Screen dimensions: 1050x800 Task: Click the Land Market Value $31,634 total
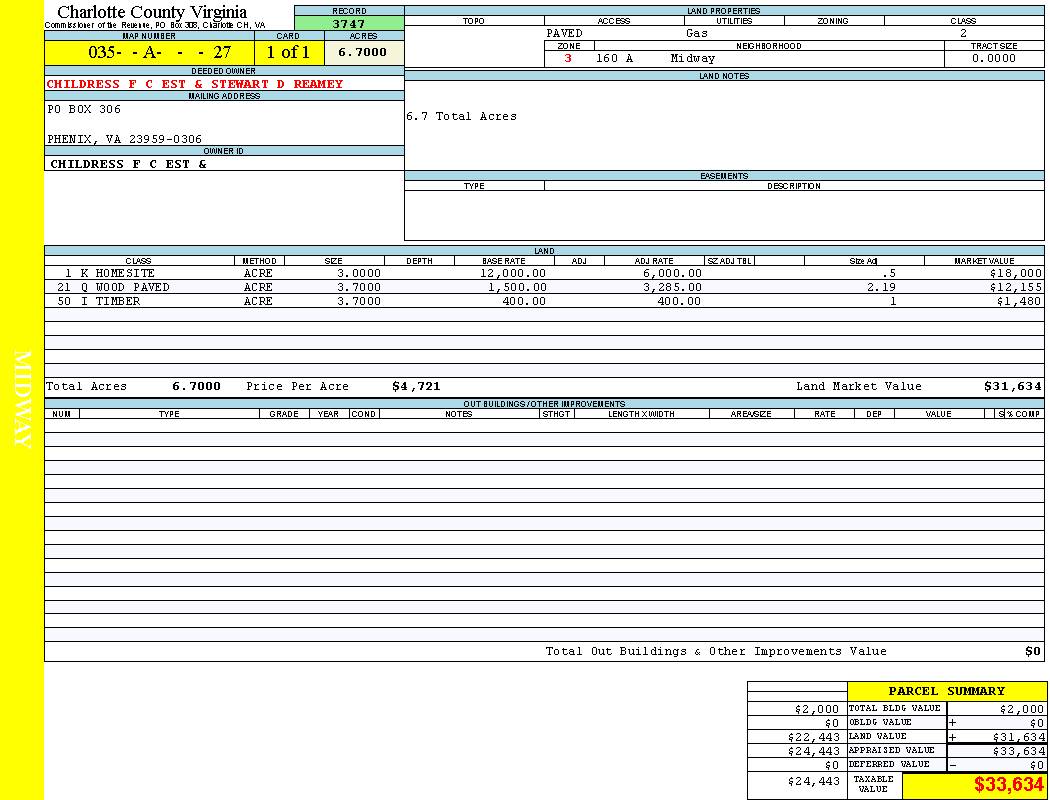(1012, 386)
